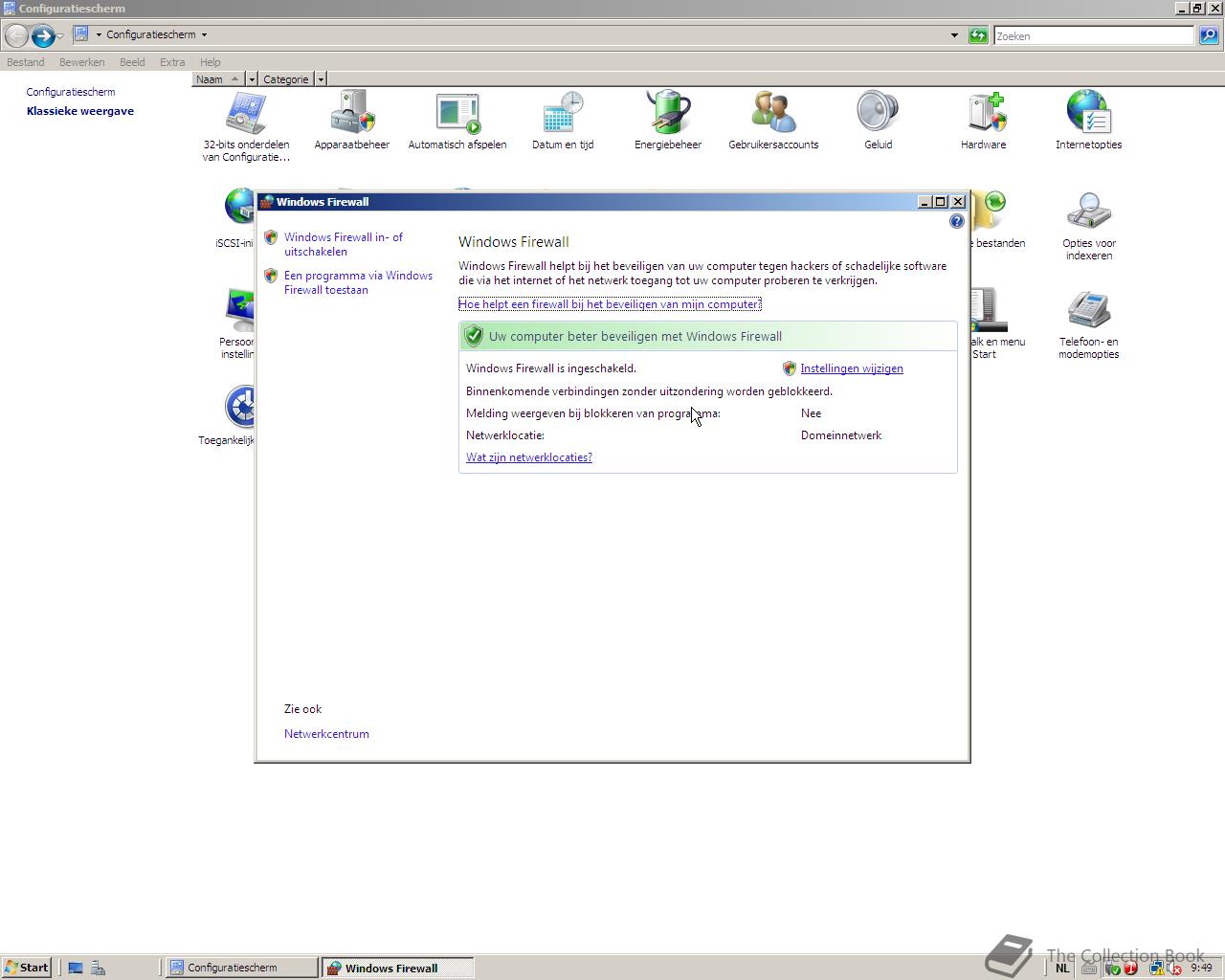This screenshot has width=1225, height=980.
Task: Select Klassieke weergave in left pane
Action: (x=80, y=111)
